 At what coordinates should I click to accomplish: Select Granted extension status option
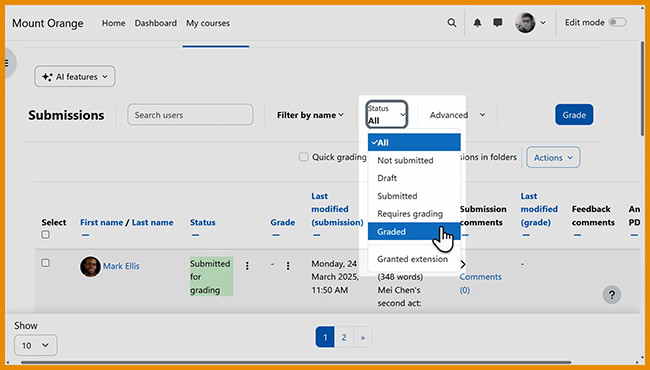(x=414, y=259)
